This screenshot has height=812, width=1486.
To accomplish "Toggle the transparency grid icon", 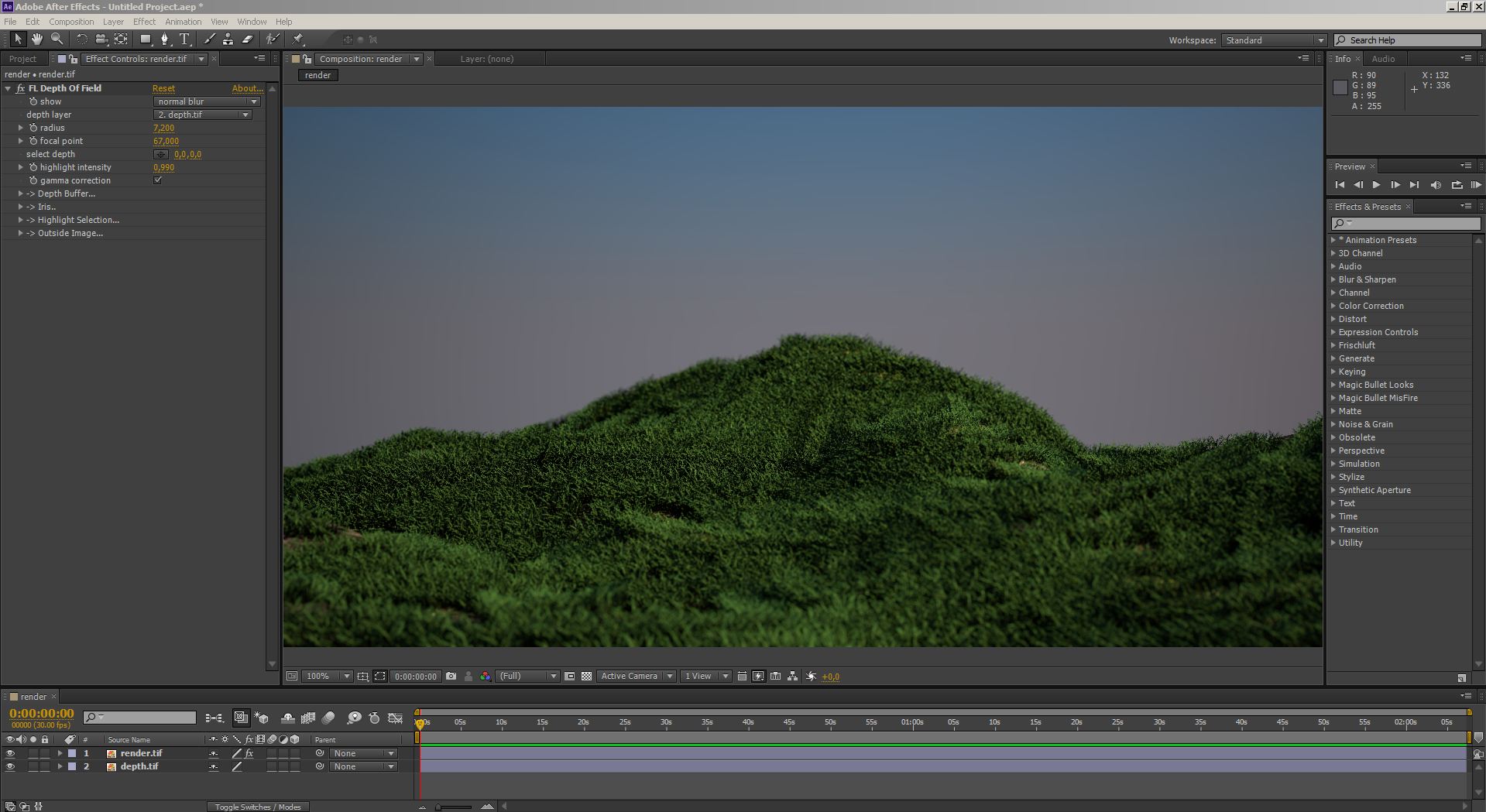I will tap(586, 676).
